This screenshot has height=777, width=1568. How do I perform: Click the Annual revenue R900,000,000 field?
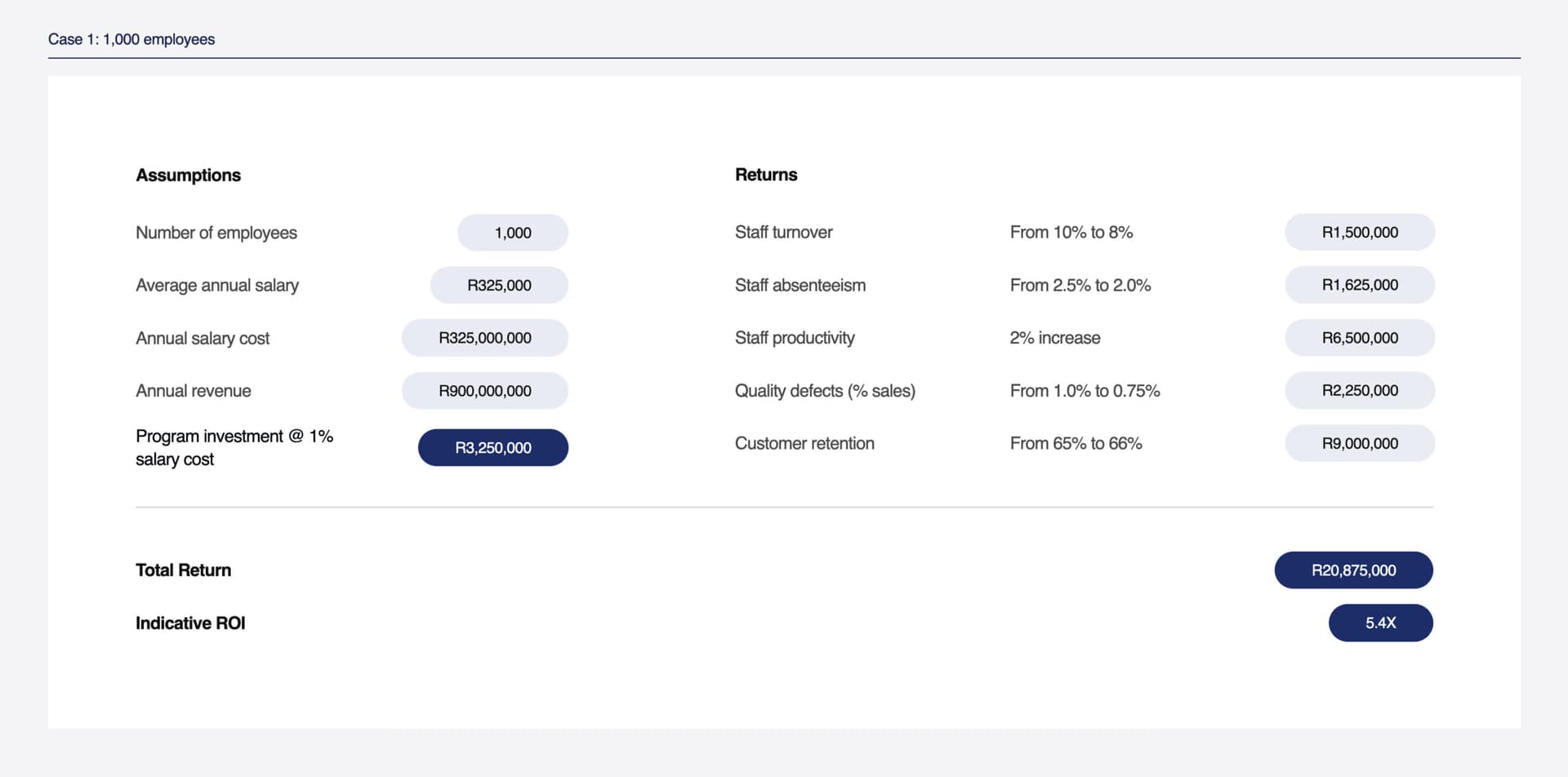point(485,391)
